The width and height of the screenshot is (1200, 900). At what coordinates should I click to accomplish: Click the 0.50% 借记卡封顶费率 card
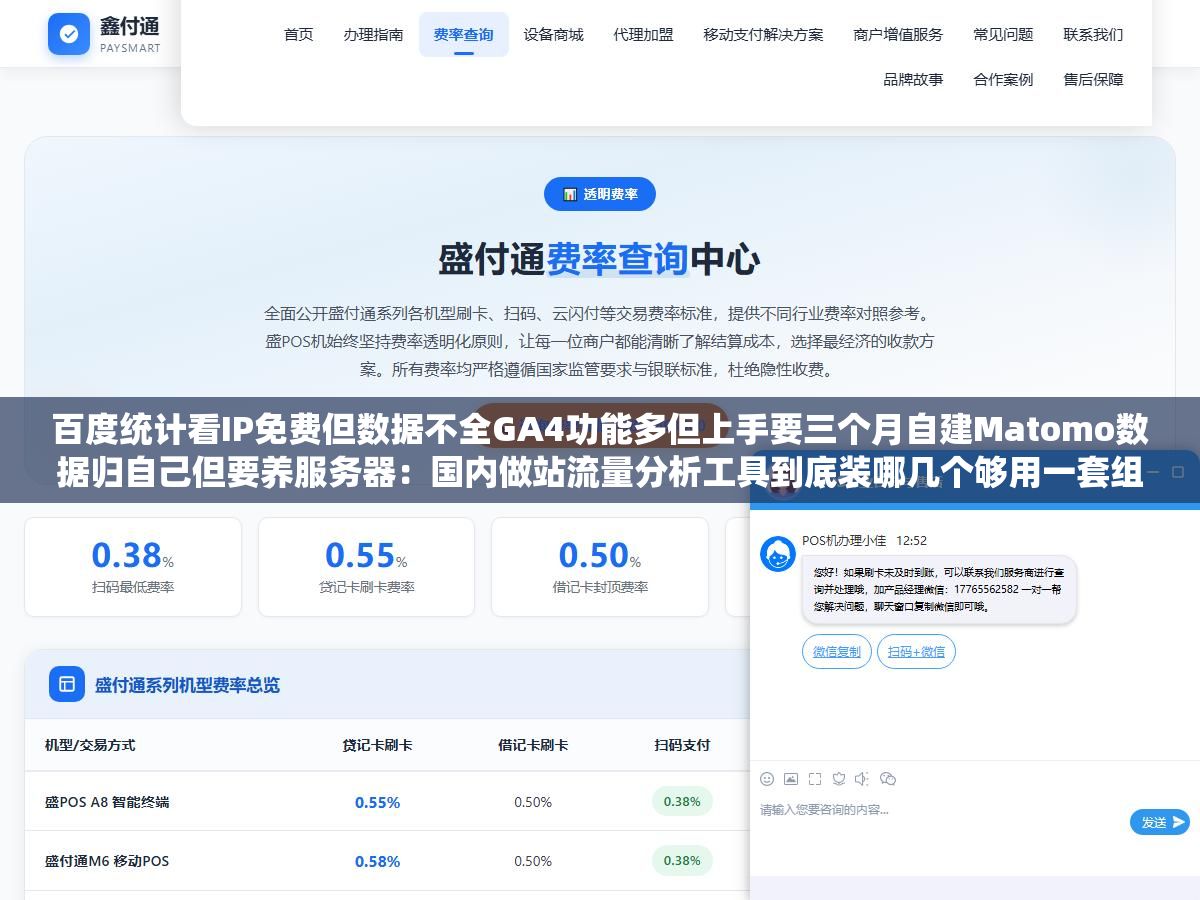point(600,567)
